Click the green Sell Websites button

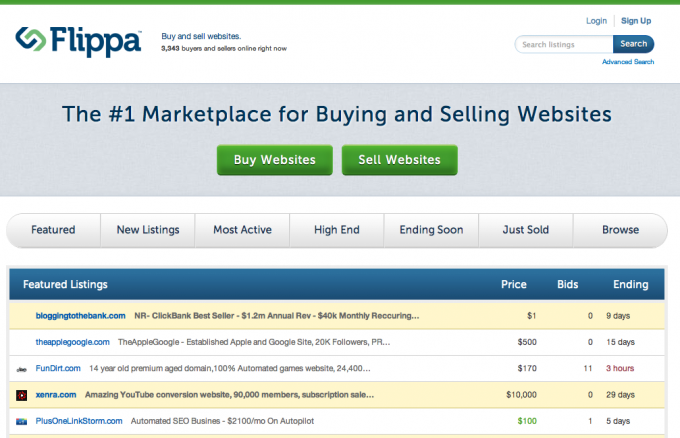[399, 160]
